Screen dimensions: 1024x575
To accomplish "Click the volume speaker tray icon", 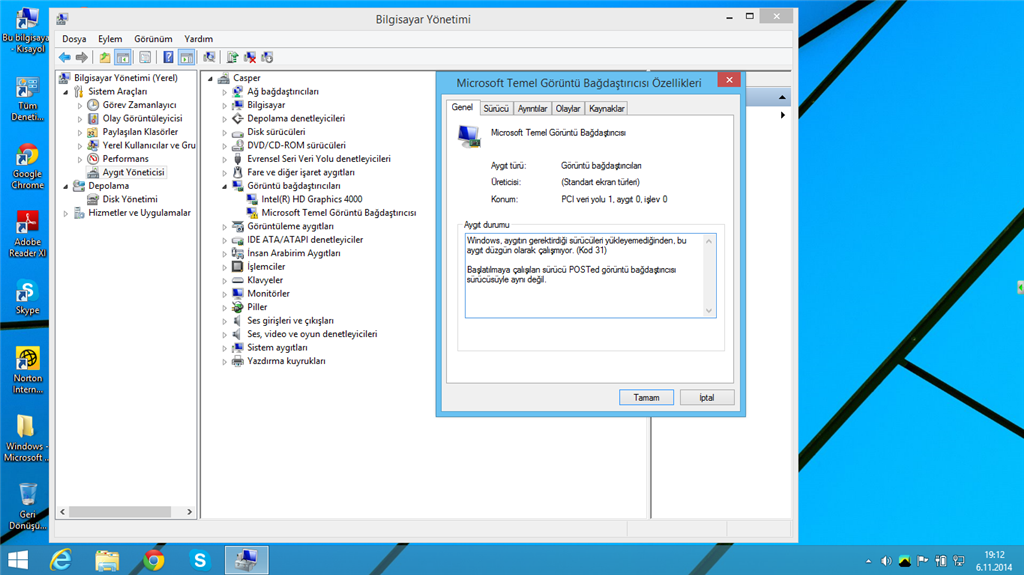I will 886,561.
